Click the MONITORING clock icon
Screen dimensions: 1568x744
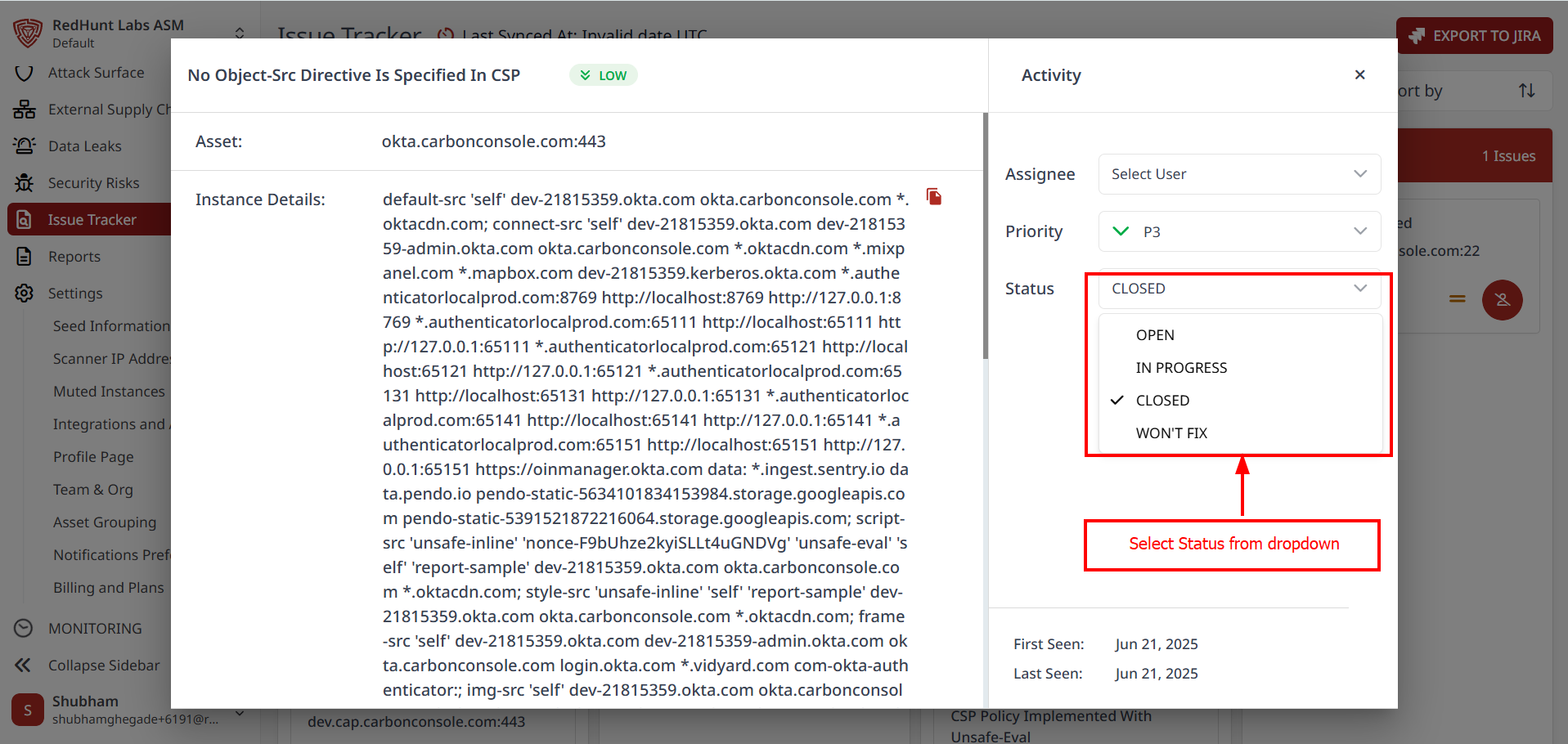pos(24,629)
